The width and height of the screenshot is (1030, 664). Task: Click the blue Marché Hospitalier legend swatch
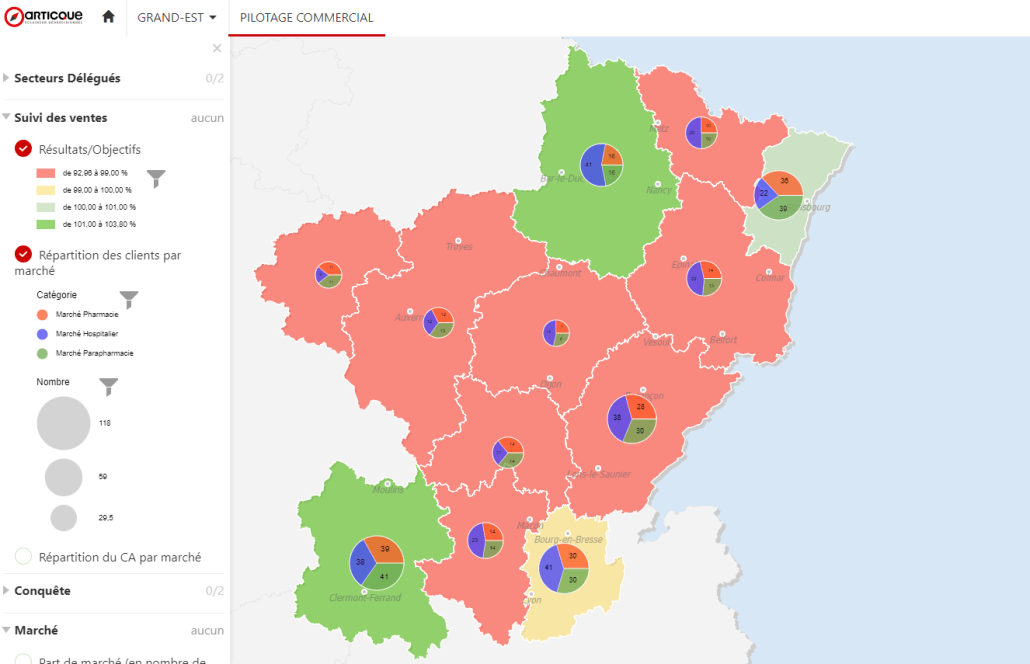point(42,333)
